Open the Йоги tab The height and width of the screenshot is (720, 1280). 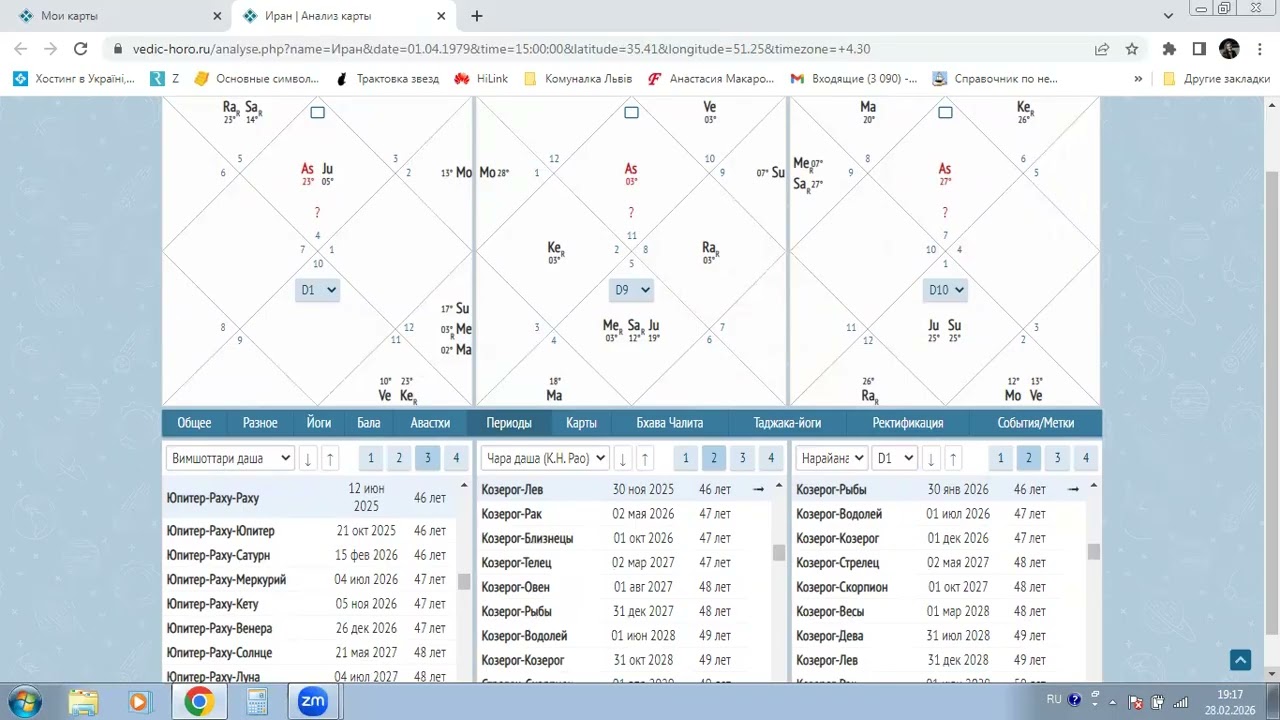click(x=319, y=423)
